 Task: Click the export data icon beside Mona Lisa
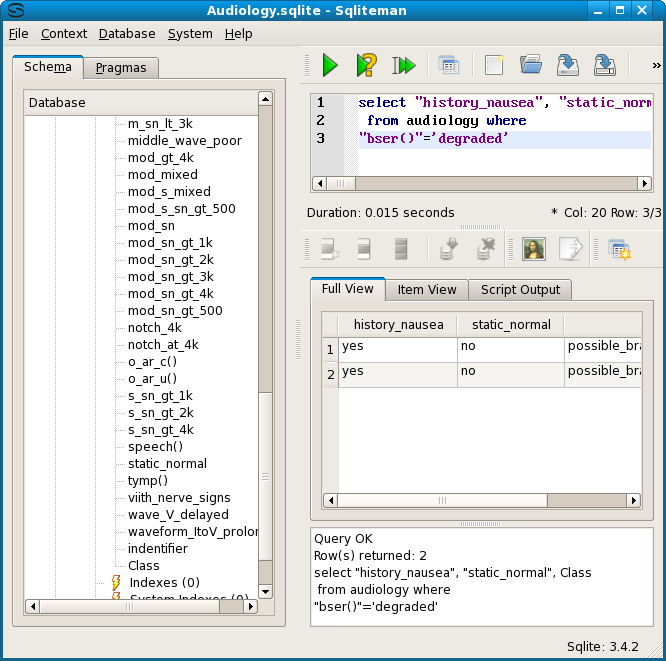coord(570,249)
